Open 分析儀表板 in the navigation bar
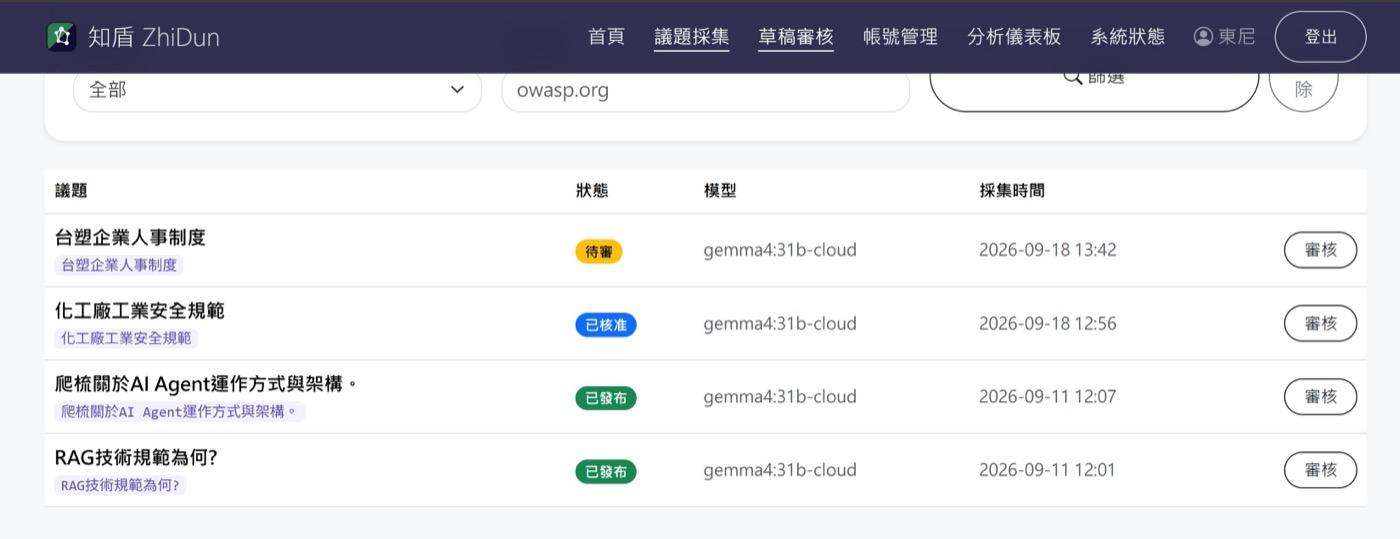Screen dimensions: 1400x539 [x=1014, y=37]
